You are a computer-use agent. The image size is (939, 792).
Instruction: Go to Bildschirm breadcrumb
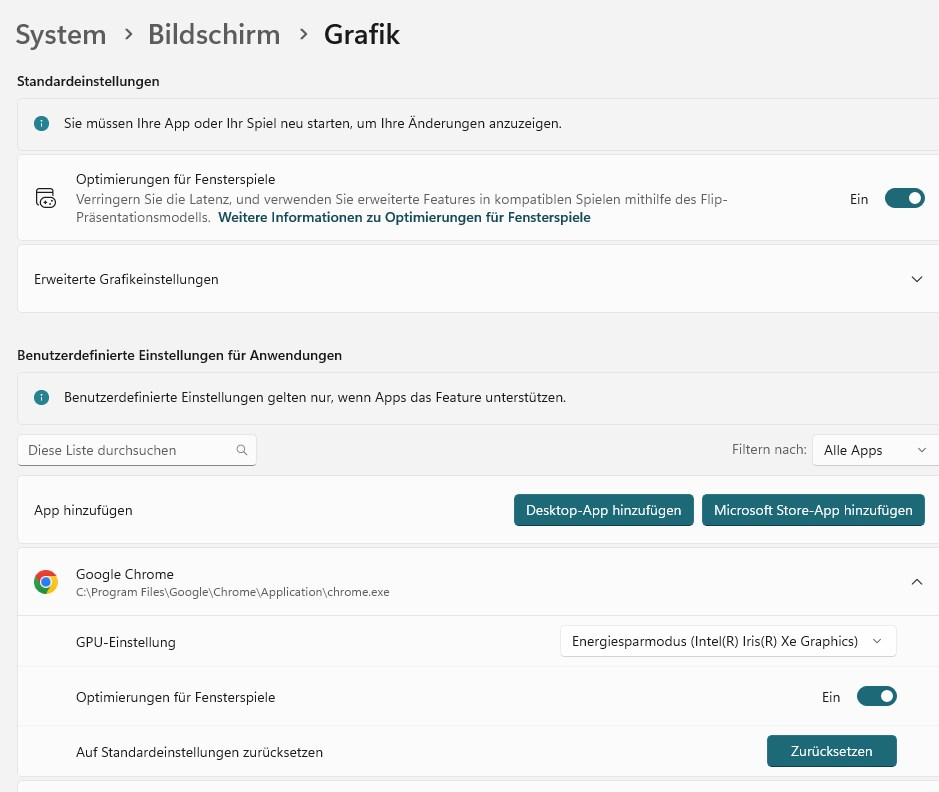214,35
